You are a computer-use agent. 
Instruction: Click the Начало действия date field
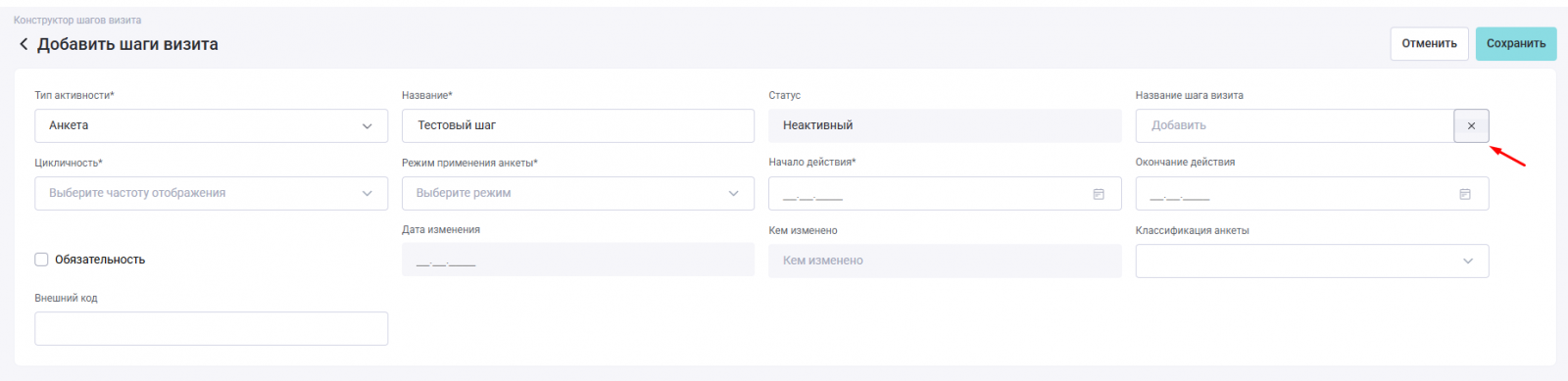(x=945, y=193)
